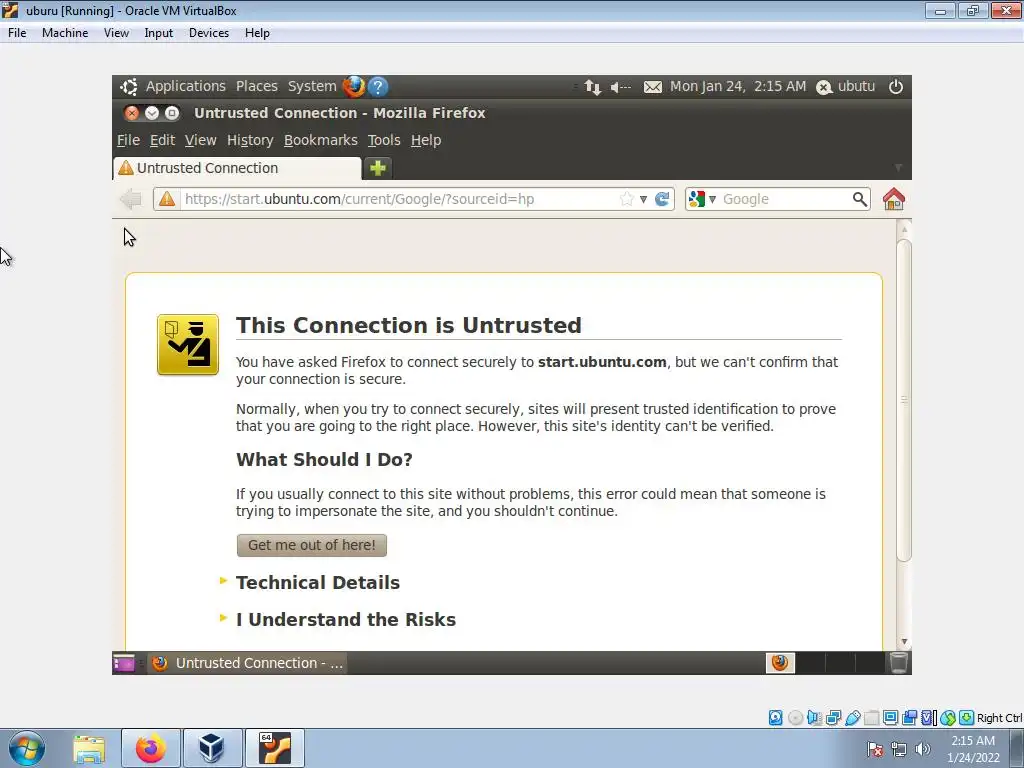The width and height of the screenshot is (1024, 768).
Task: Click the VirtualBox USB devices icon
Action: [852, 718]
